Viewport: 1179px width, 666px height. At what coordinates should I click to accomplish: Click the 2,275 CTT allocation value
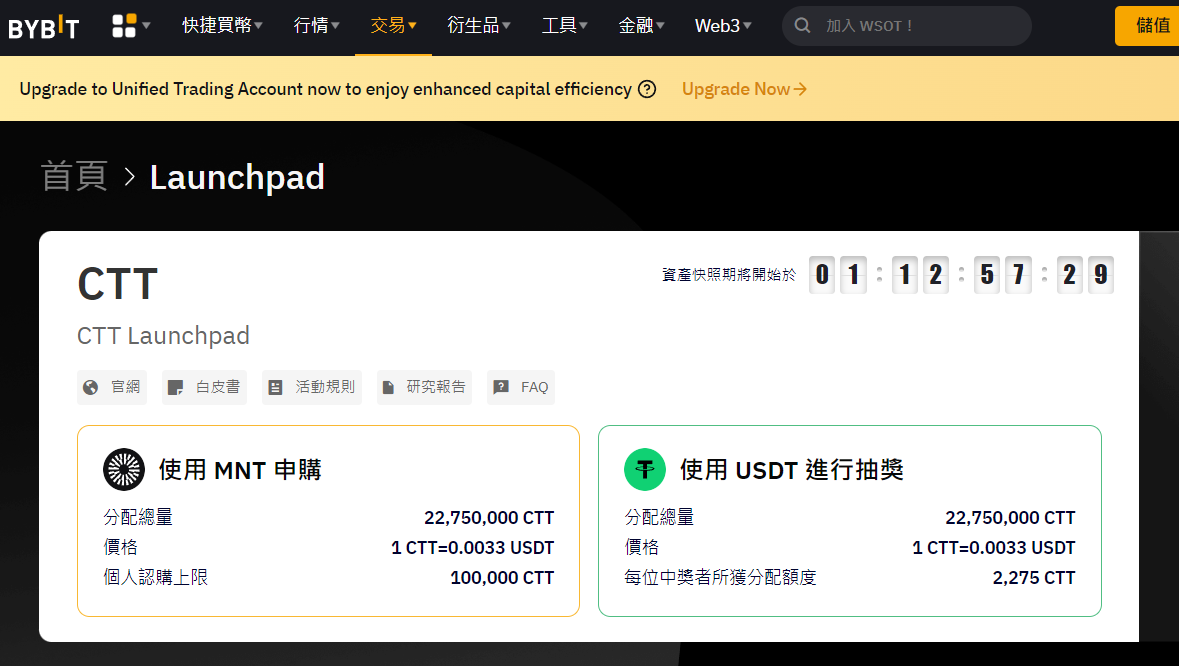pos(1034,577)
